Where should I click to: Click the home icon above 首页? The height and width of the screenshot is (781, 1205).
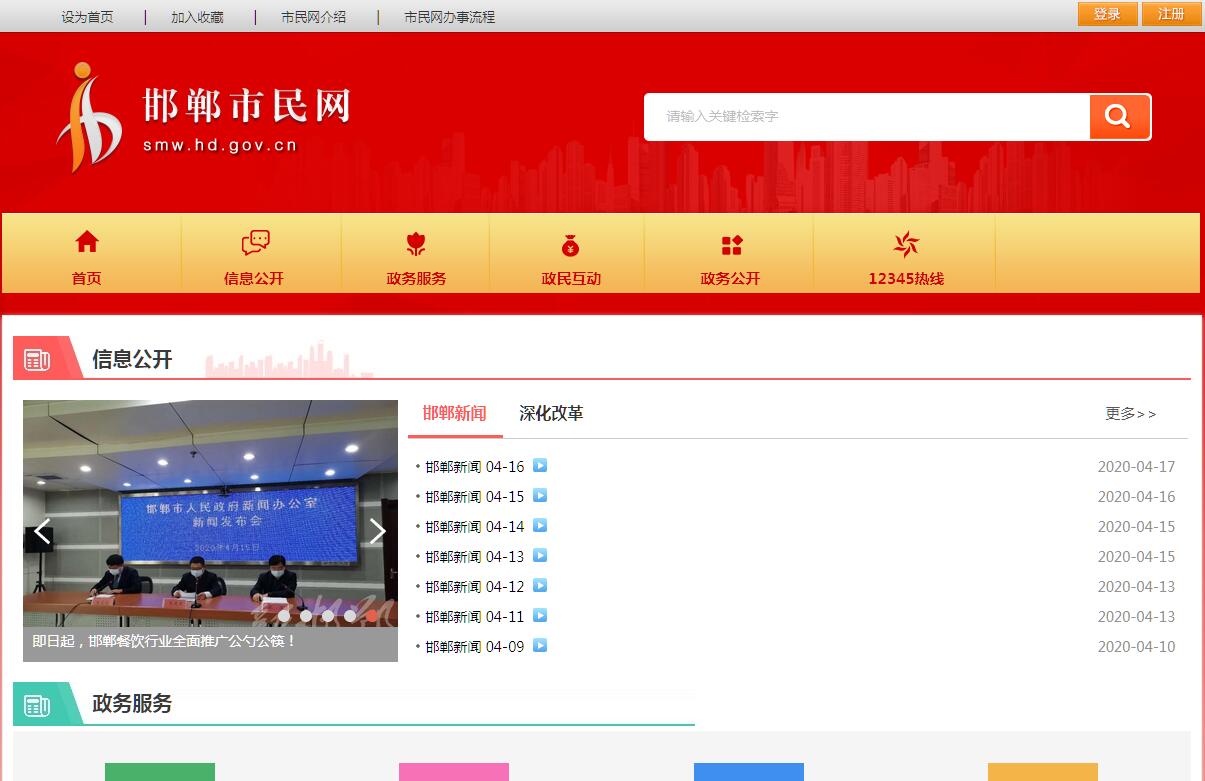87,242
